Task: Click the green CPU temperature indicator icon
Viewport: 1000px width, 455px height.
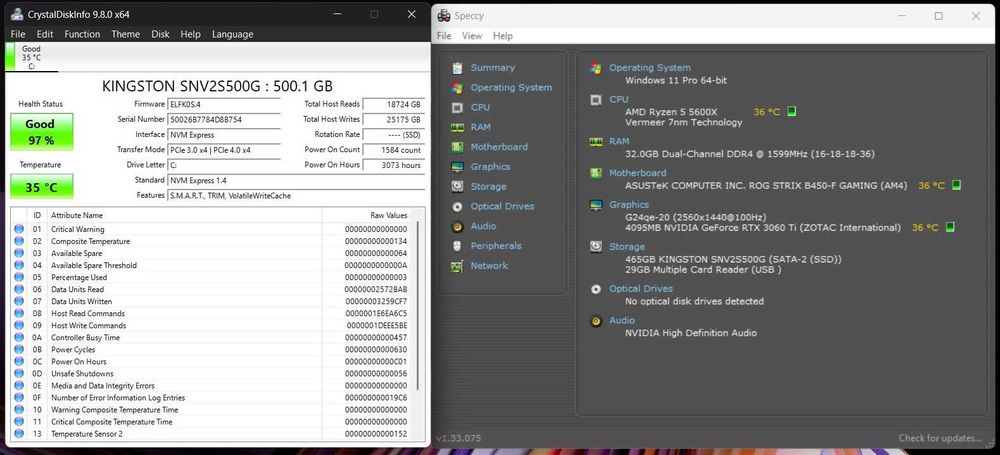Action: tap(791, 112)
